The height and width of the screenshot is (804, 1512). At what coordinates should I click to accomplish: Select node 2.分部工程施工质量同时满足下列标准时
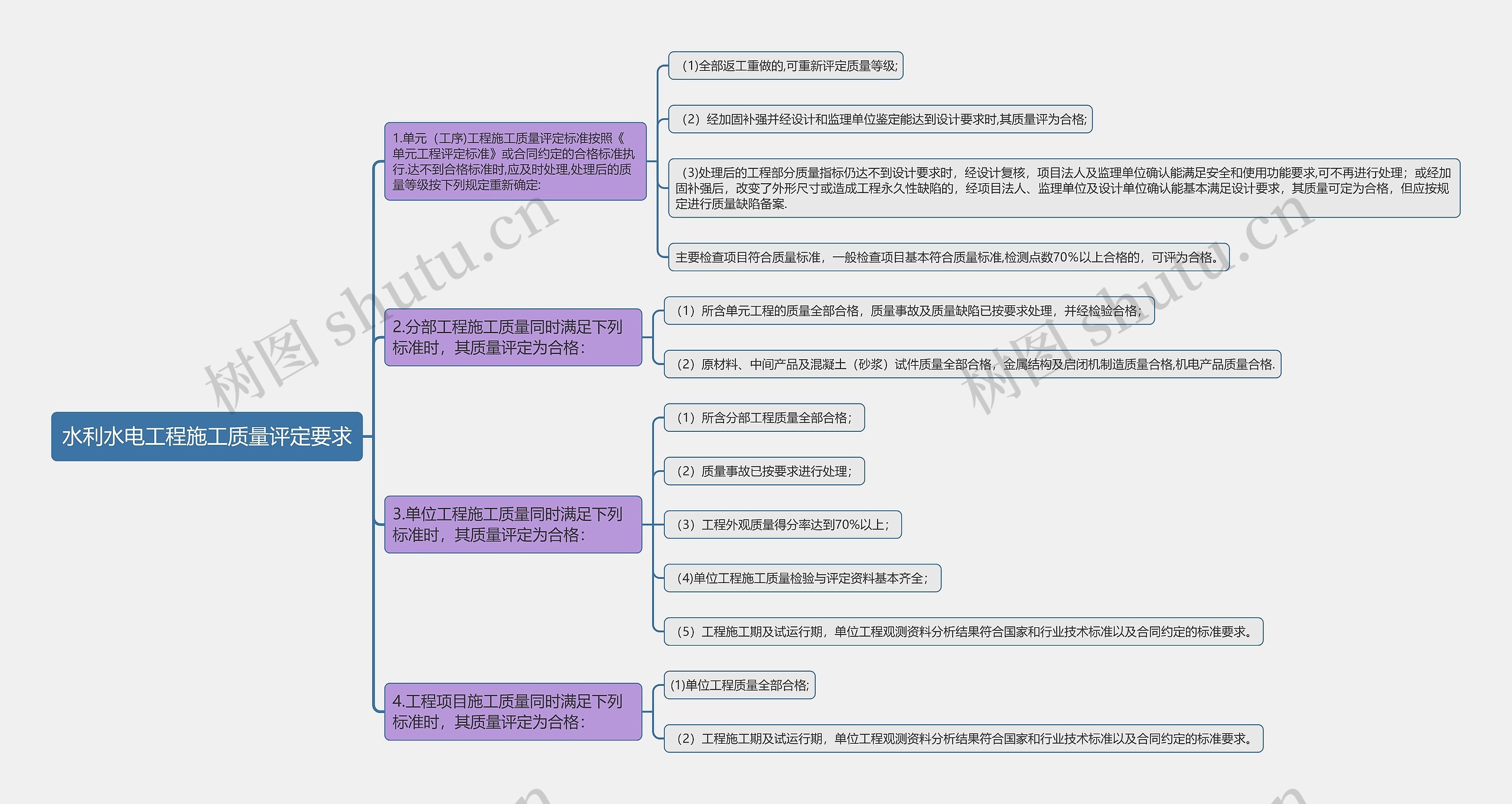(x=513, y=337)
